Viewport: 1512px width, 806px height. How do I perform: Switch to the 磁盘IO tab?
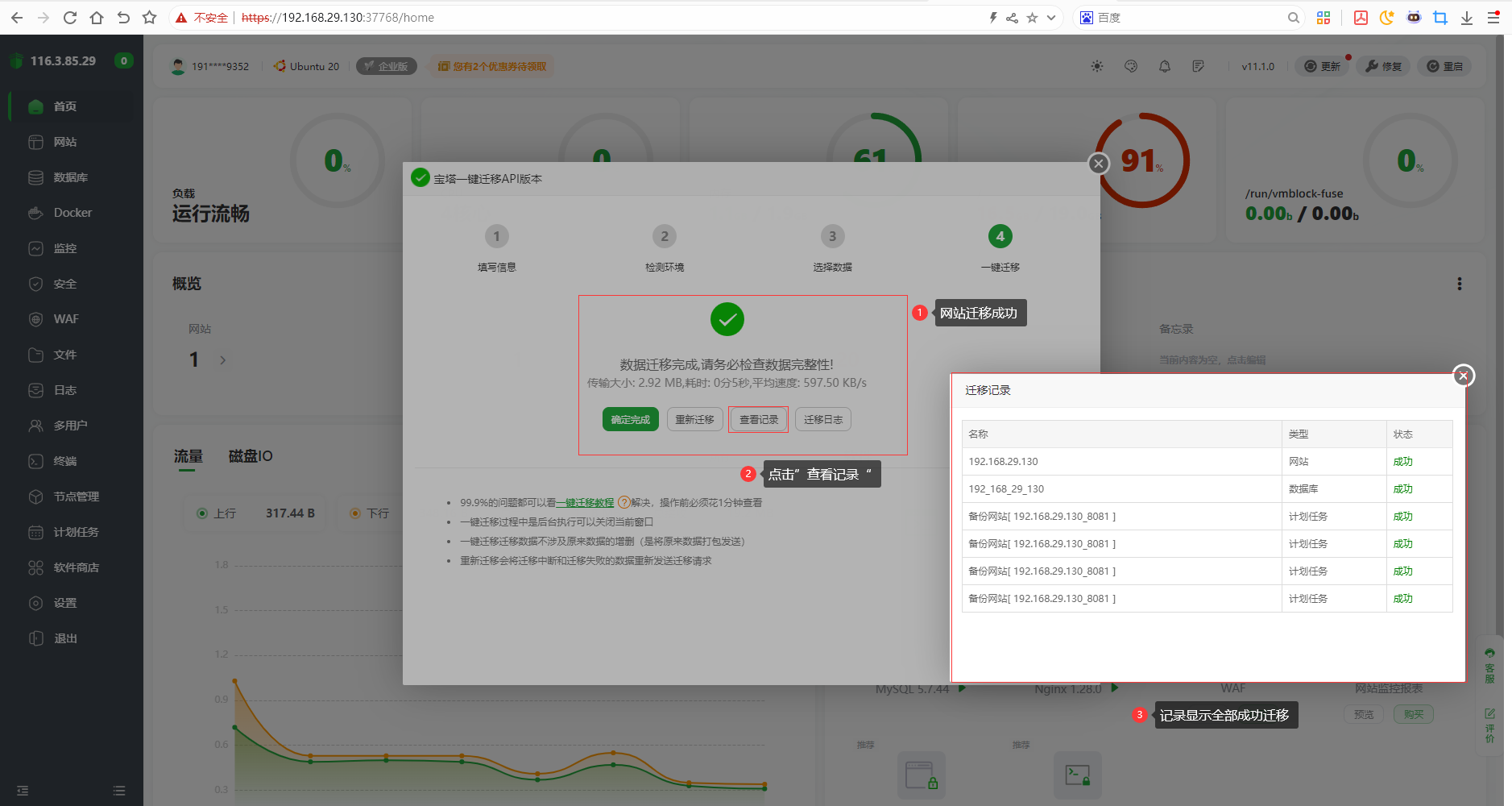251,456
